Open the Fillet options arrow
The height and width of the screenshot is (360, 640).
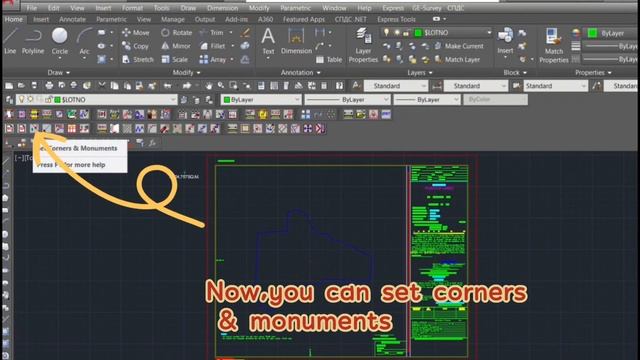(233, 46)
